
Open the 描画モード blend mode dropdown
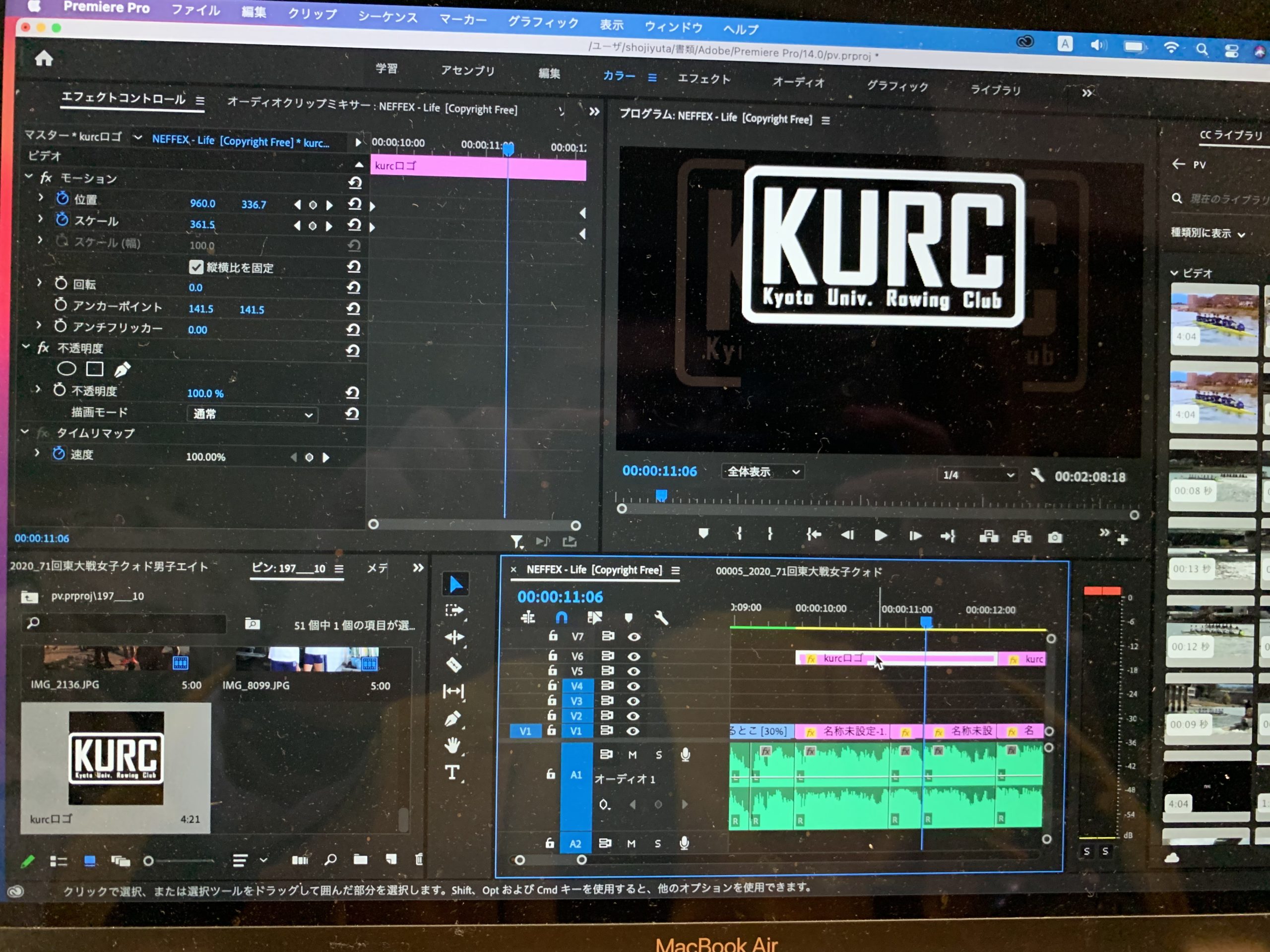253,415
